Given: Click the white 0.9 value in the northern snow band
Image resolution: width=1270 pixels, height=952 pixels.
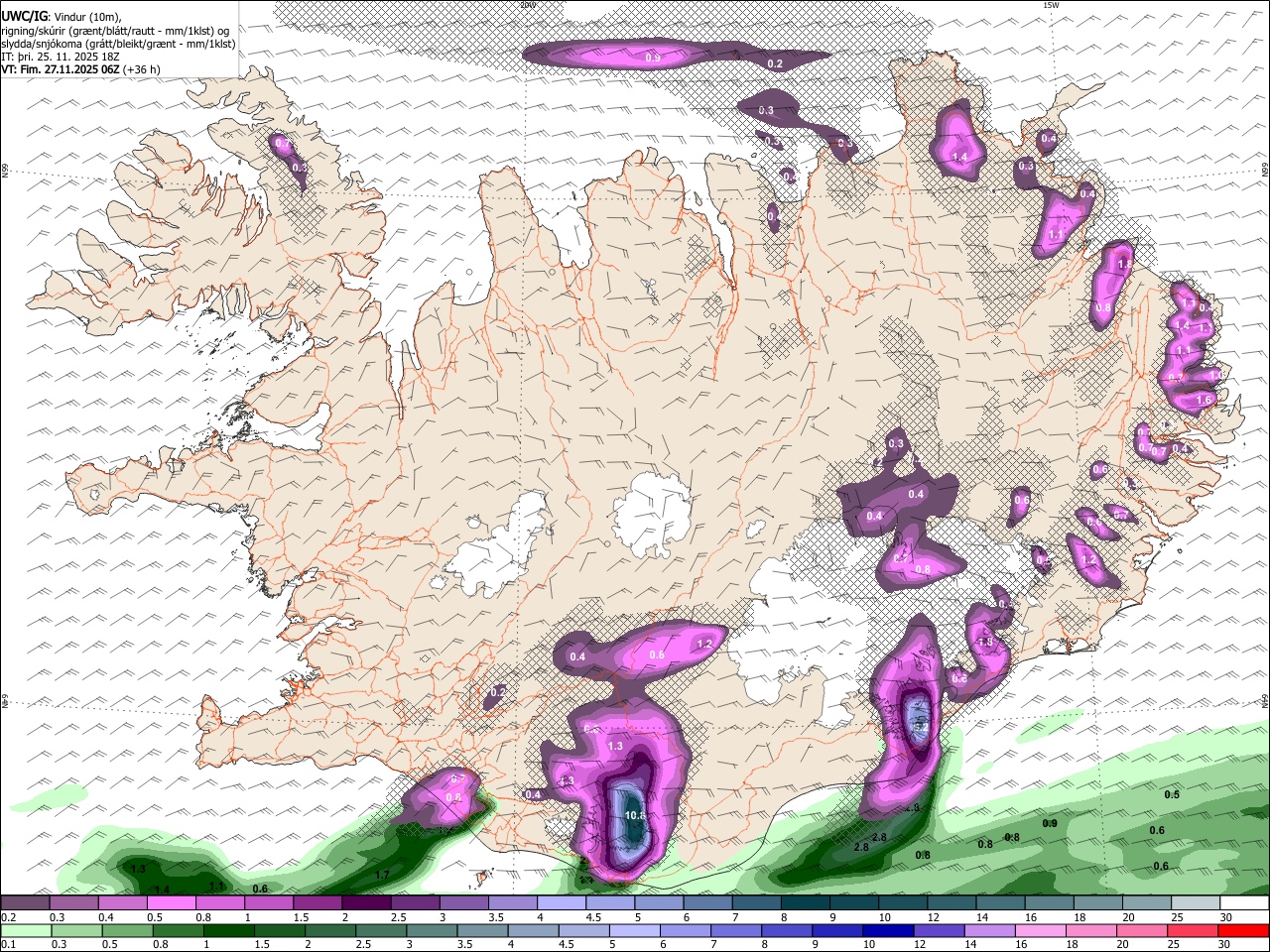Looking at the screenshot, I should tap(653, 59).
